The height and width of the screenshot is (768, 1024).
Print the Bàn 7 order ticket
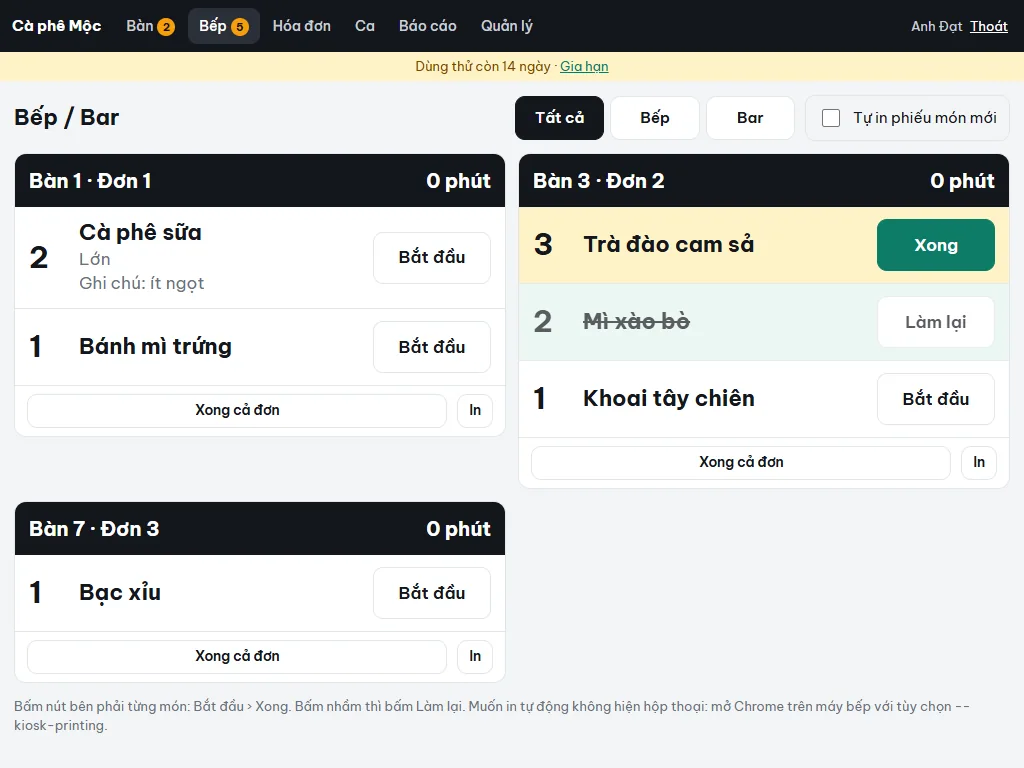pyautogui.click(x=475, y=656)
